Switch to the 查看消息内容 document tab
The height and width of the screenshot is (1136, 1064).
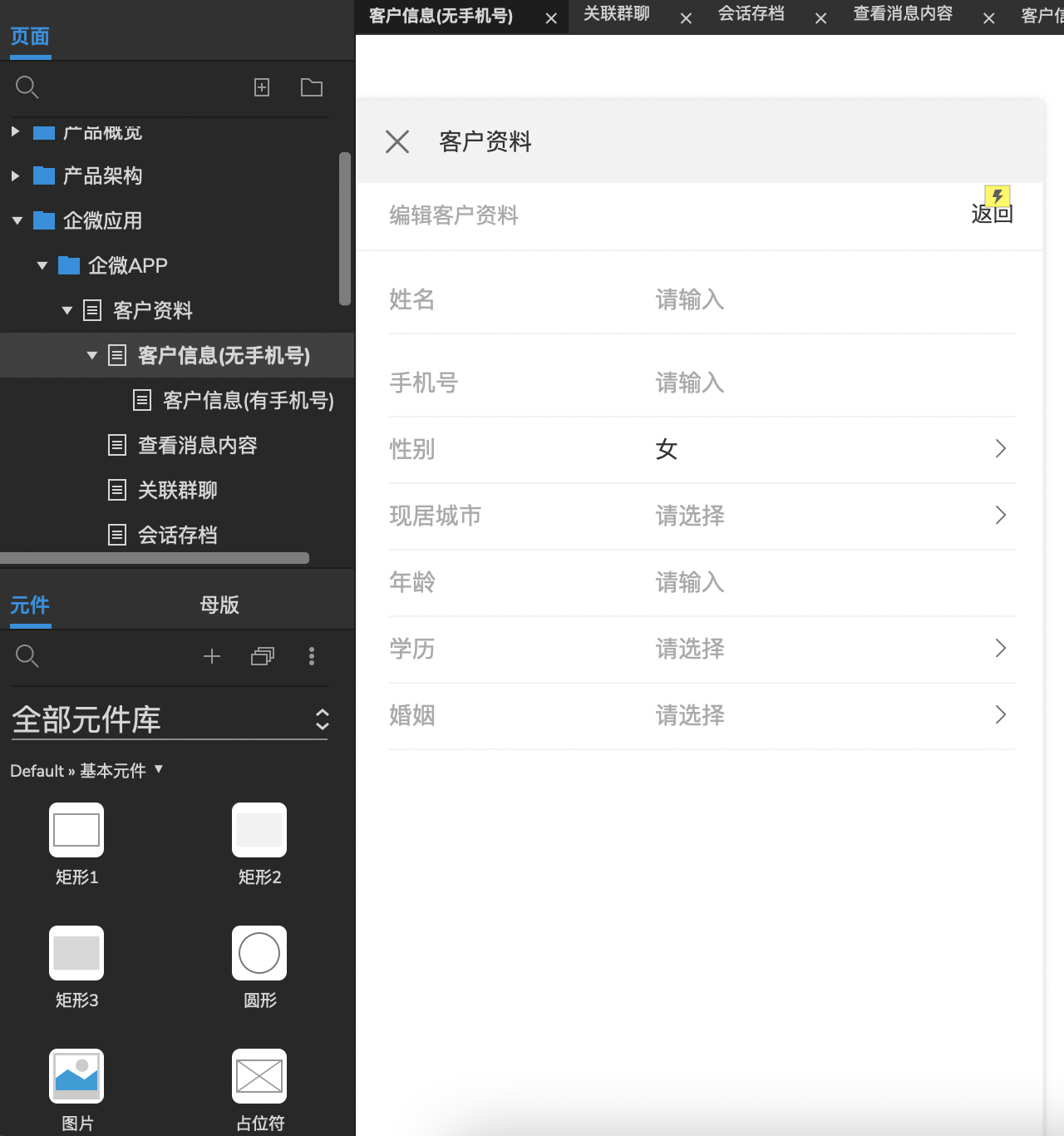point(903,13)
